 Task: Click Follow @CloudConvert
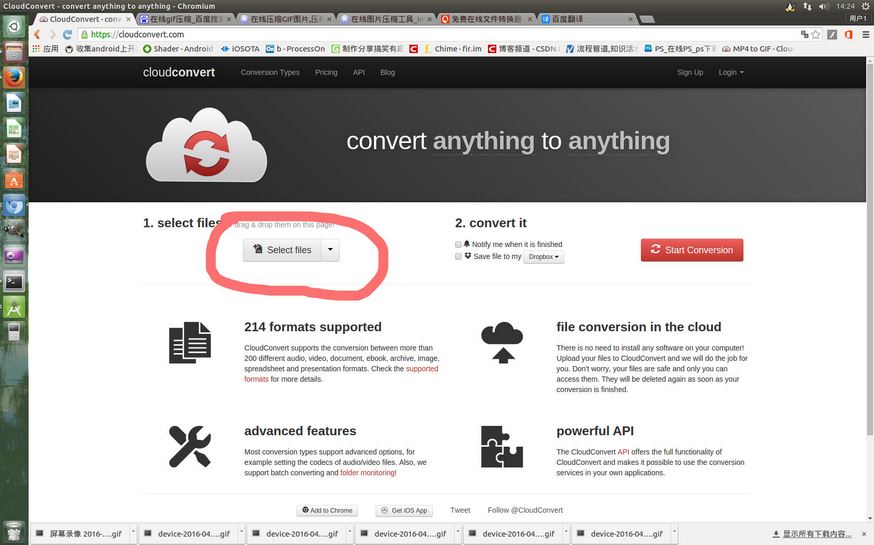[525, 510]
